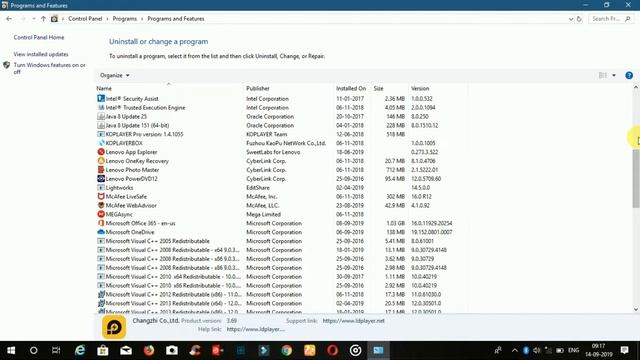Click the McAfee WebAdvisor icon
The width and height of the screenshot is (640, 360).
point(101,205)
